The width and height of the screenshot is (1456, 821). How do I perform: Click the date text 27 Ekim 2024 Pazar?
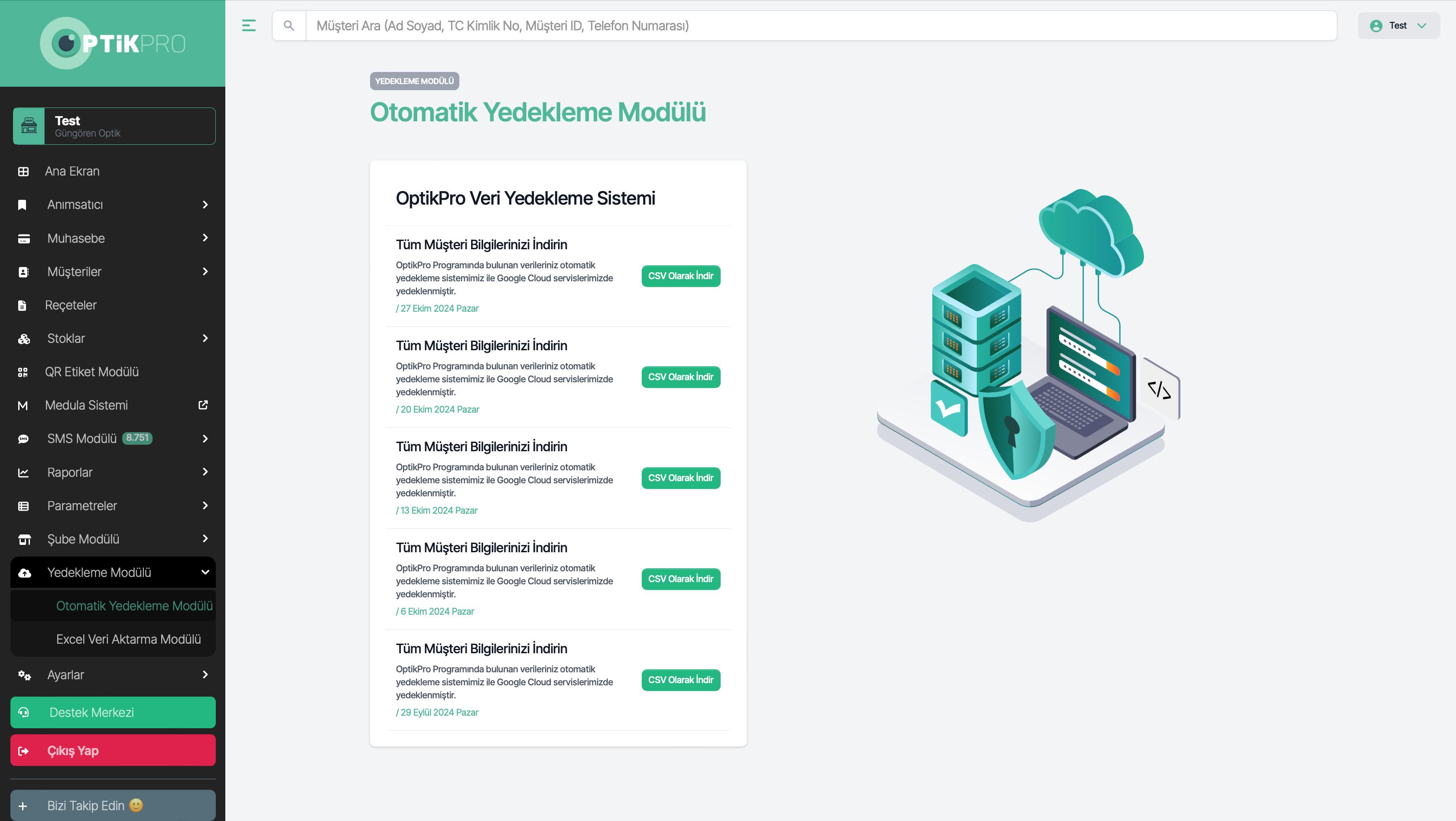pyautogui.click(x=439, y=309)
